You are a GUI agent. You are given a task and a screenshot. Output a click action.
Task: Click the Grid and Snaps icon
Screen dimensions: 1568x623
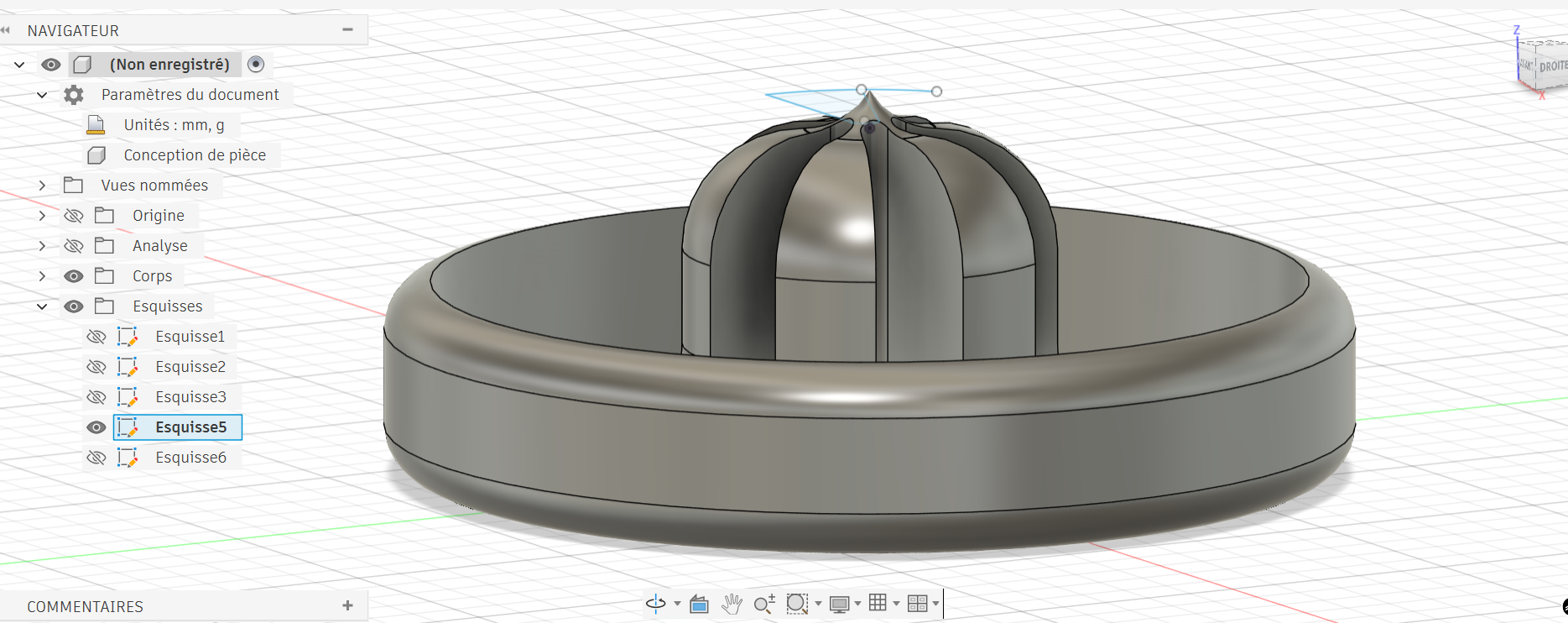click(878, 603)
